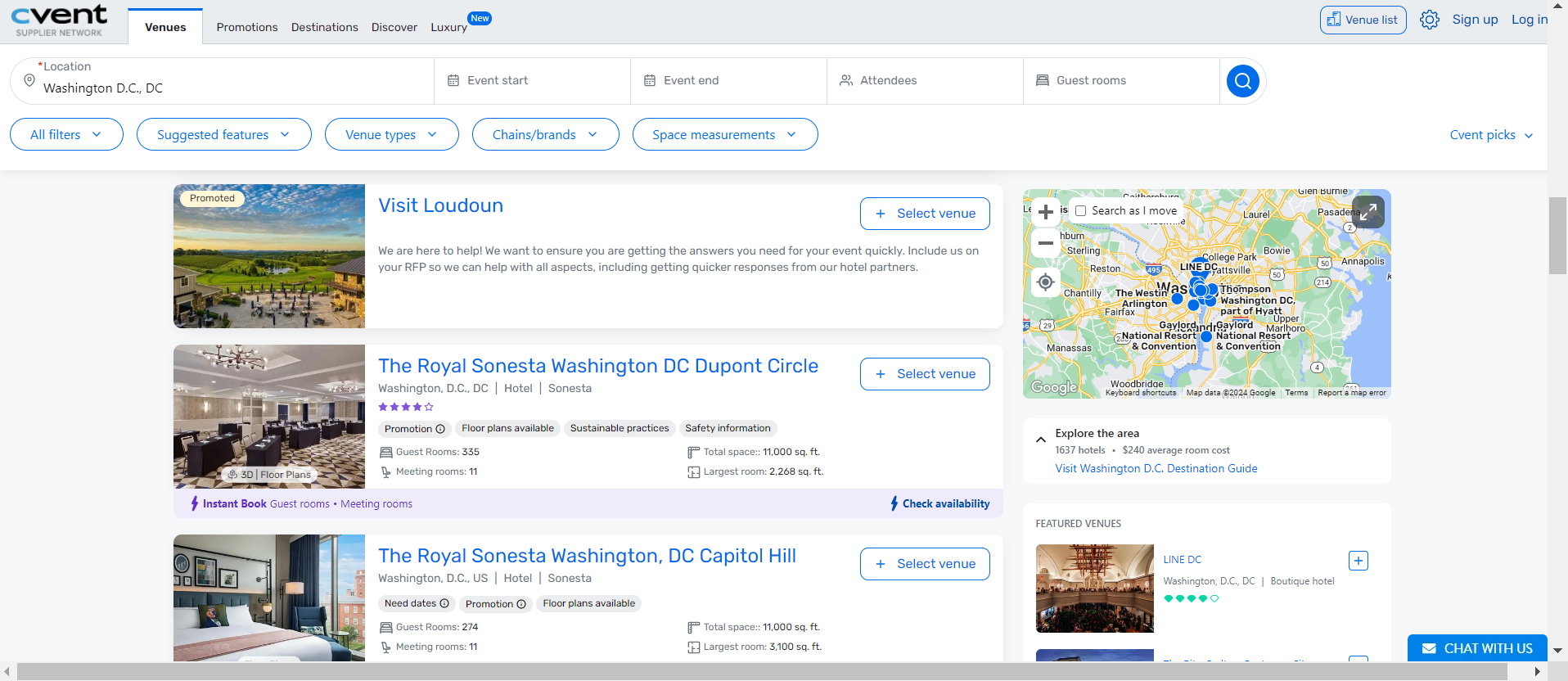Click the Attendees field
The height and width of the screenshot is (681, 1568).
coord(925,81)
